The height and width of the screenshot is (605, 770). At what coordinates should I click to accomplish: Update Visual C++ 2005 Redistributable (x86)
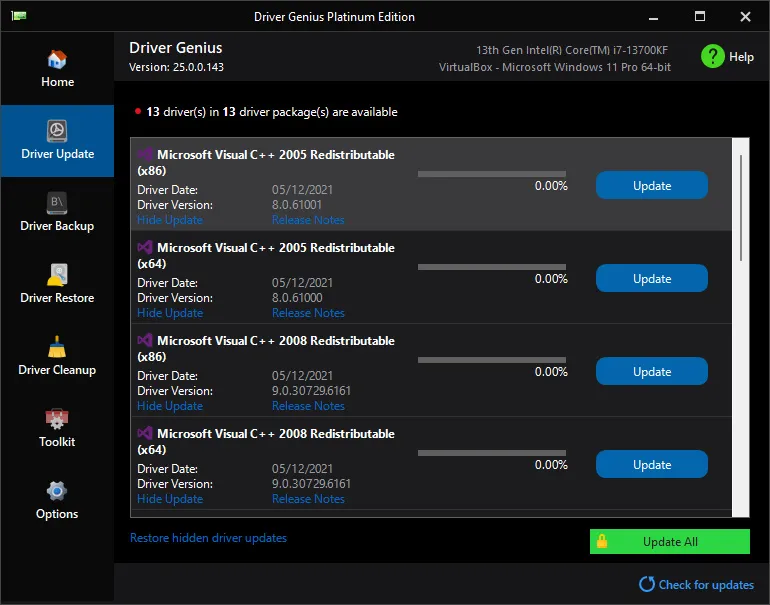652,185
